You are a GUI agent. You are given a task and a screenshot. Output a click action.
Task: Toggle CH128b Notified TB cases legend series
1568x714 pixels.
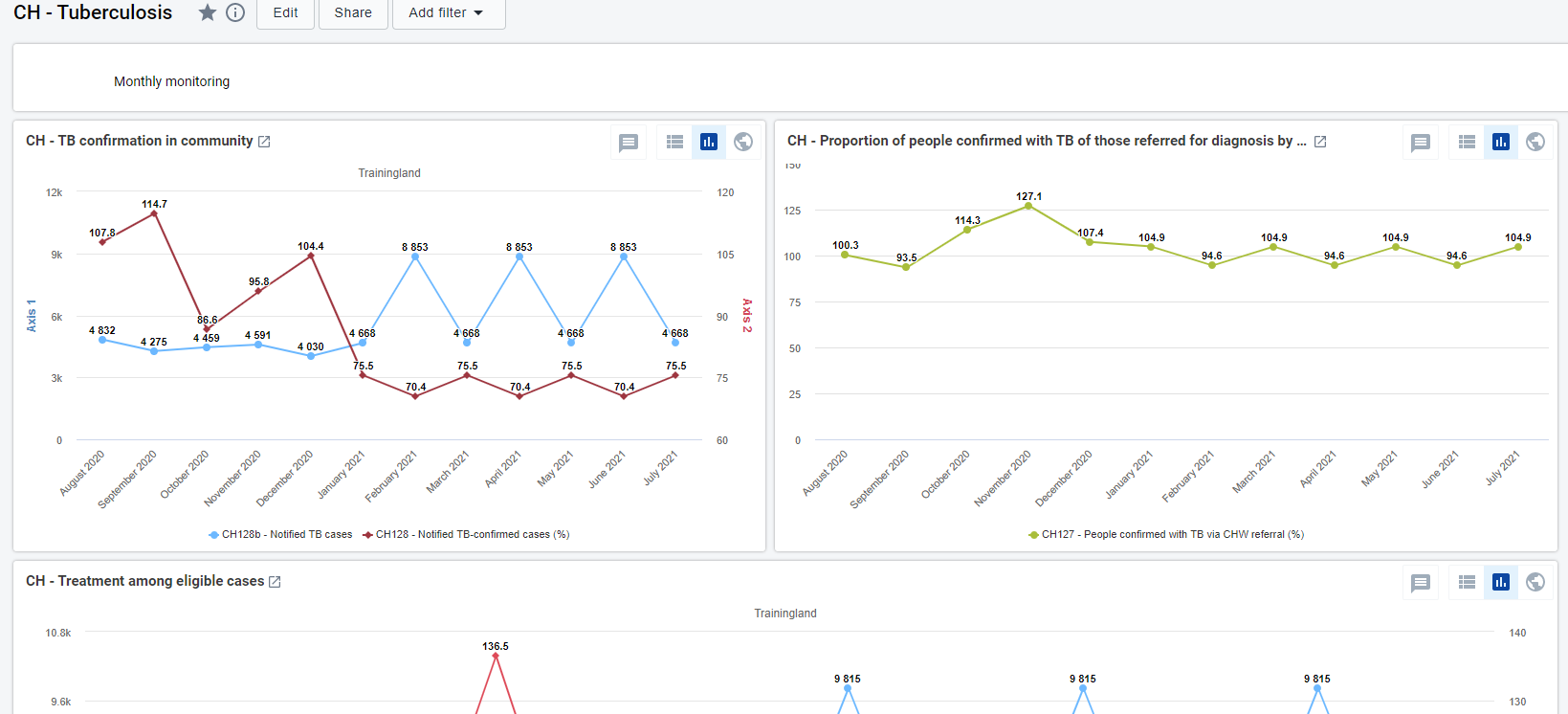(280, 535)
